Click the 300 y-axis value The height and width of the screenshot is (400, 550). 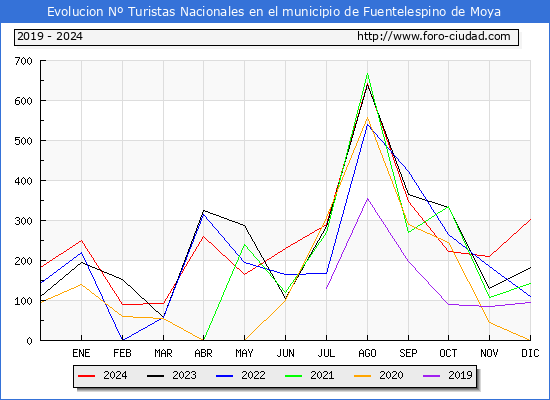point(24,221)
